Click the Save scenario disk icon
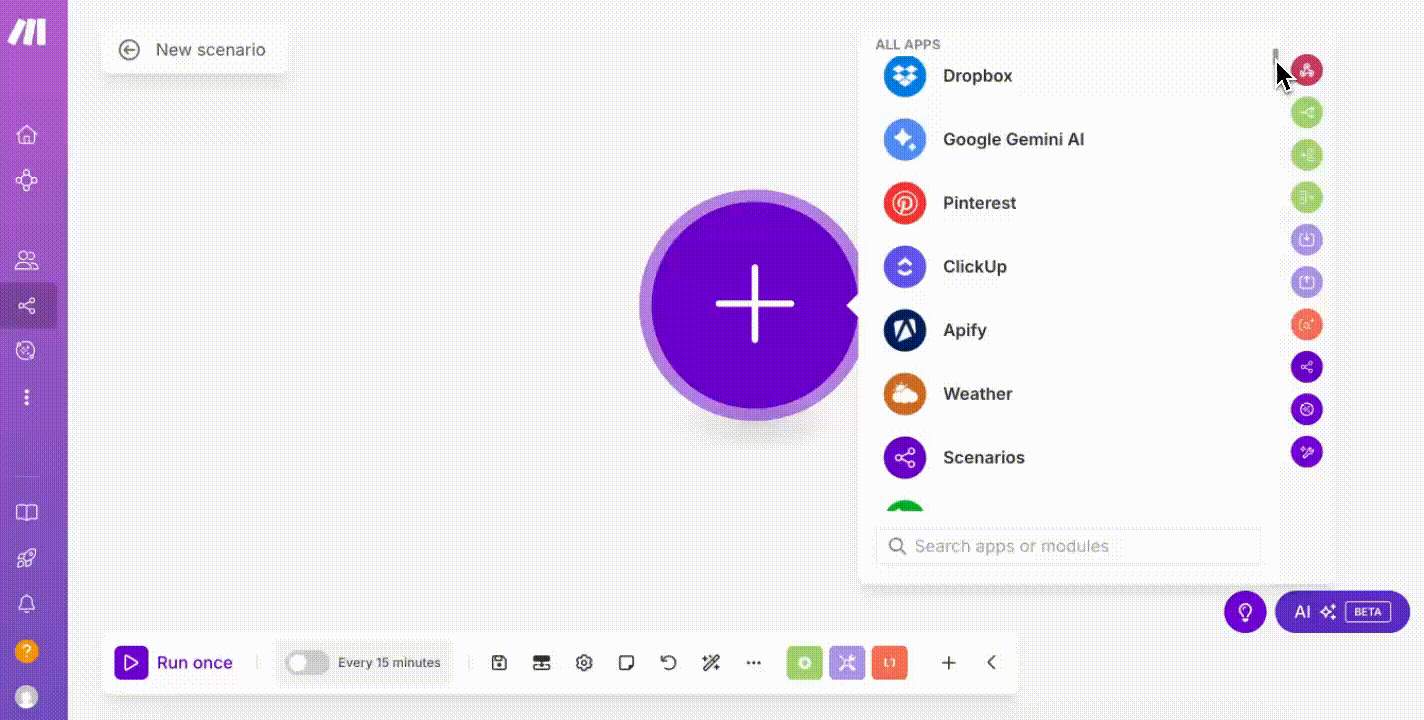The image size is (1424, 720). (x=500, y=662)
